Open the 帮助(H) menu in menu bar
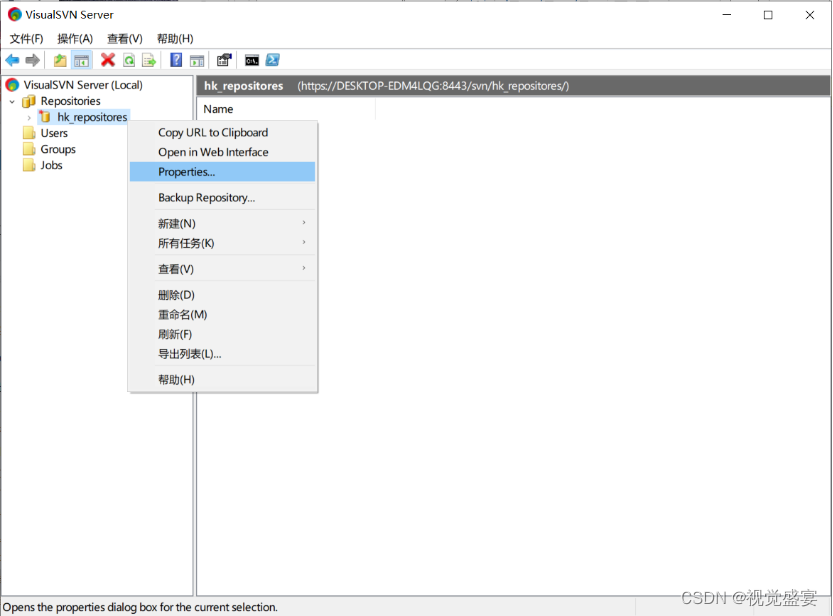Image resolution: width=833 pixels, height=616 pixels. click(x=175, y=39)
